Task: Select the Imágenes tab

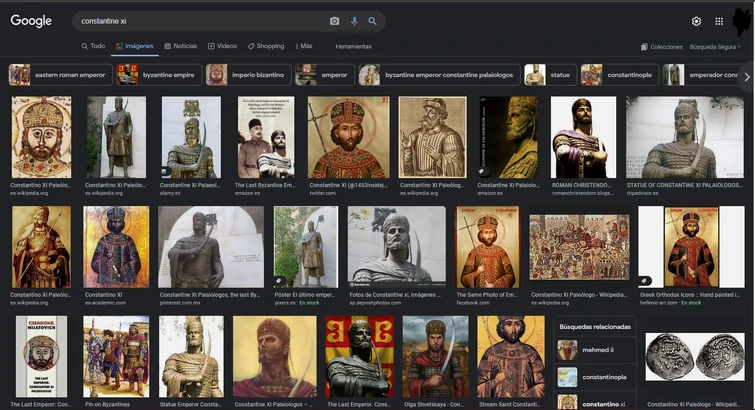Action: point(134,46)
